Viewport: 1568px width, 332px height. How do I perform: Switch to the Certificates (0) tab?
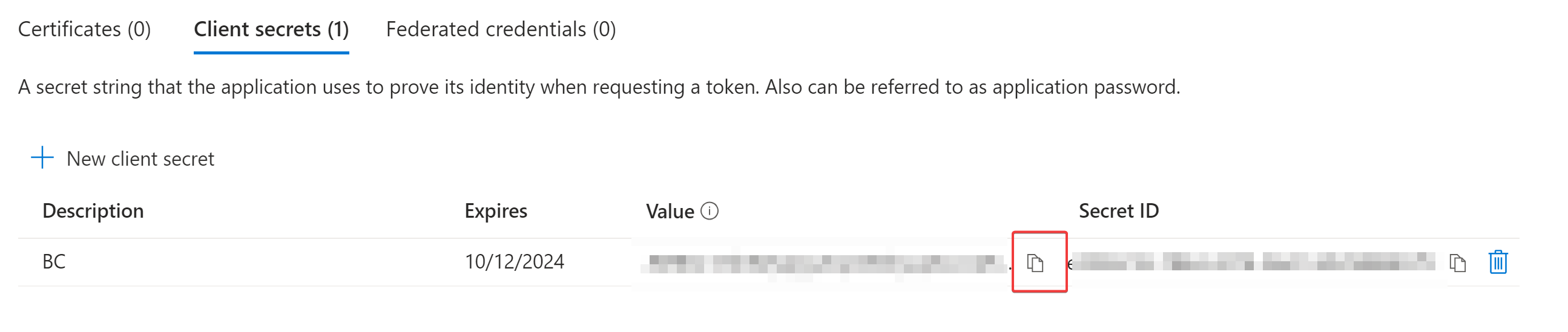click(84, 29)
